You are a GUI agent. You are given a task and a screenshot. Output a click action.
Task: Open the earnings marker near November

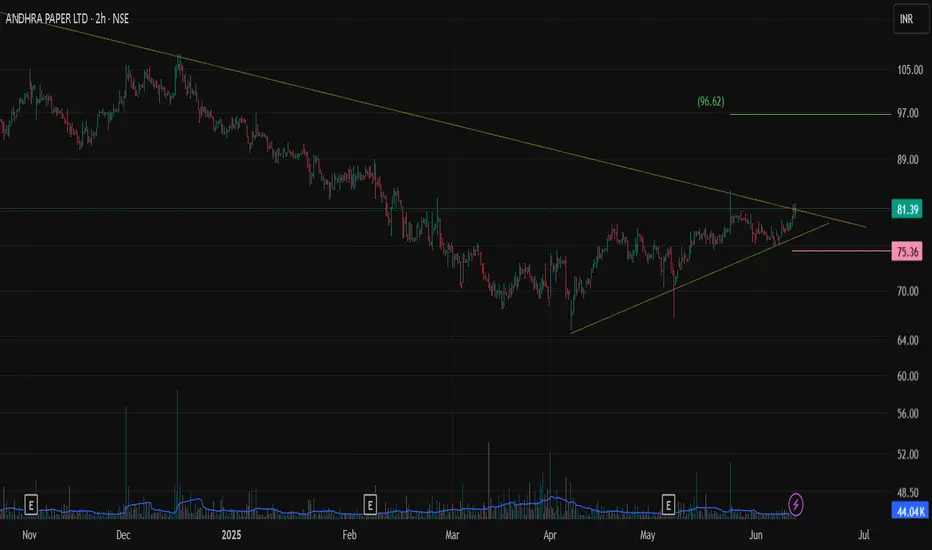pyautogui.click(x=31, y=505)
